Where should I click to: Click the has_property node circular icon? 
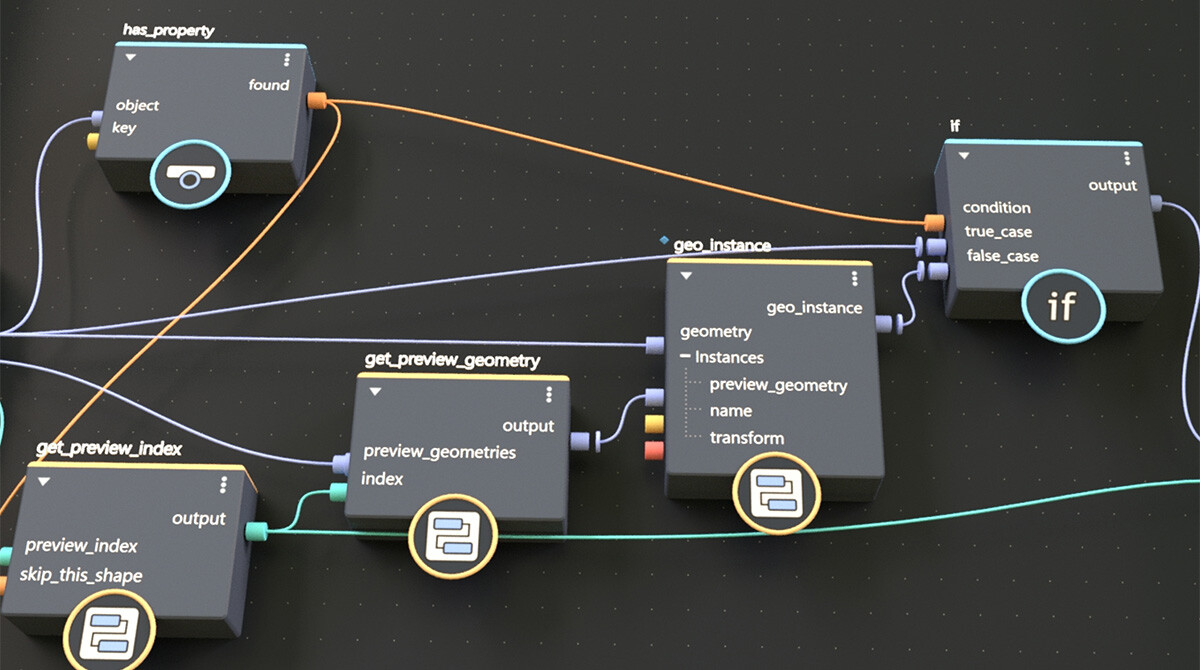[x=190, y=177]
